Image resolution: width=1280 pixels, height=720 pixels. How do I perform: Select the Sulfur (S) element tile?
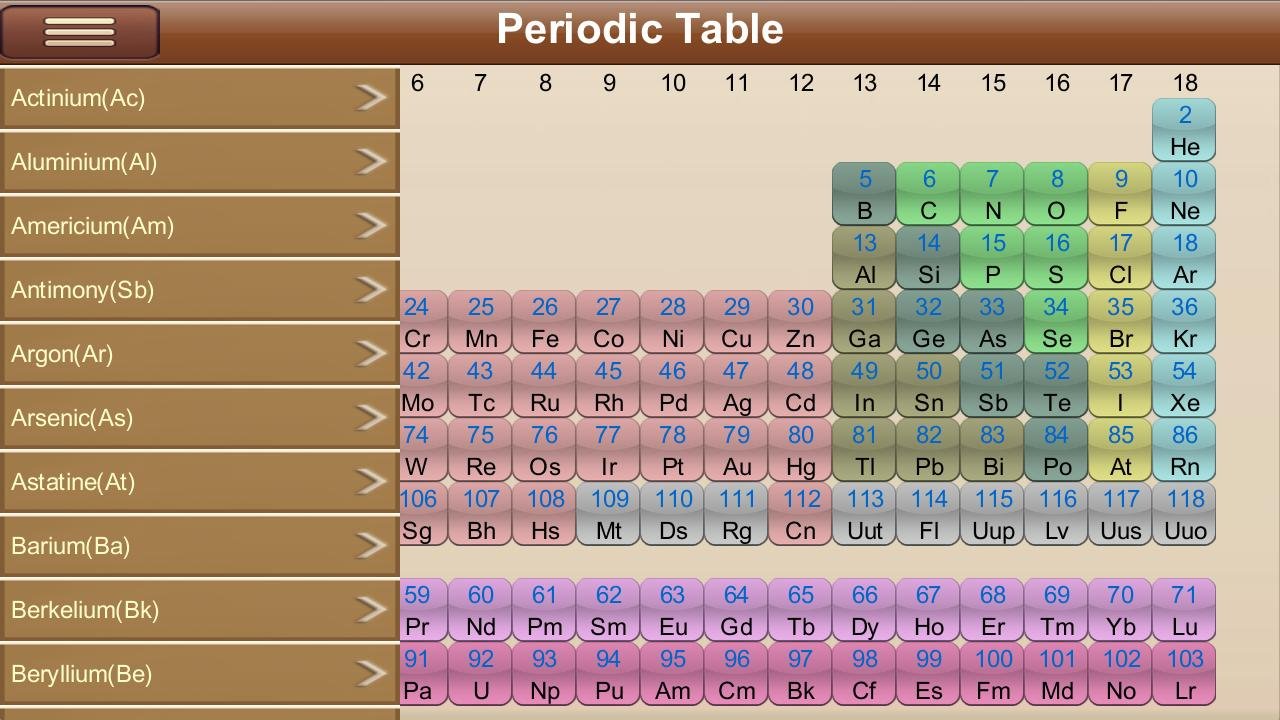coord(1056,258)
